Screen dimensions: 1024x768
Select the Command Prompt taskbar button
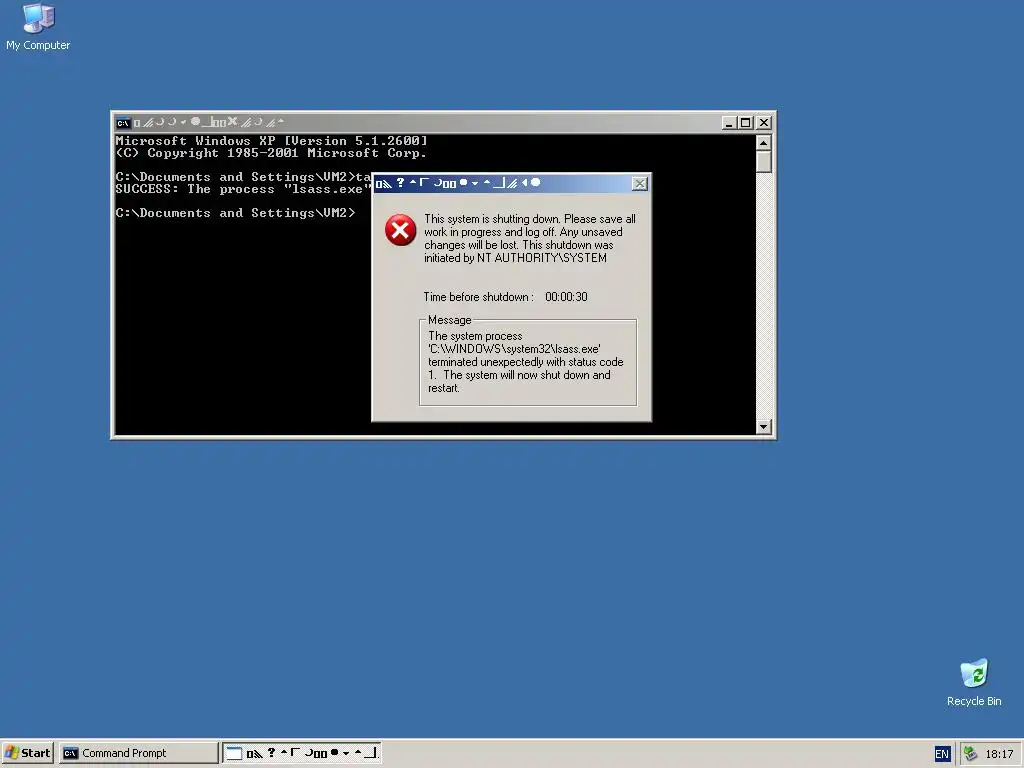pos(138,753)
